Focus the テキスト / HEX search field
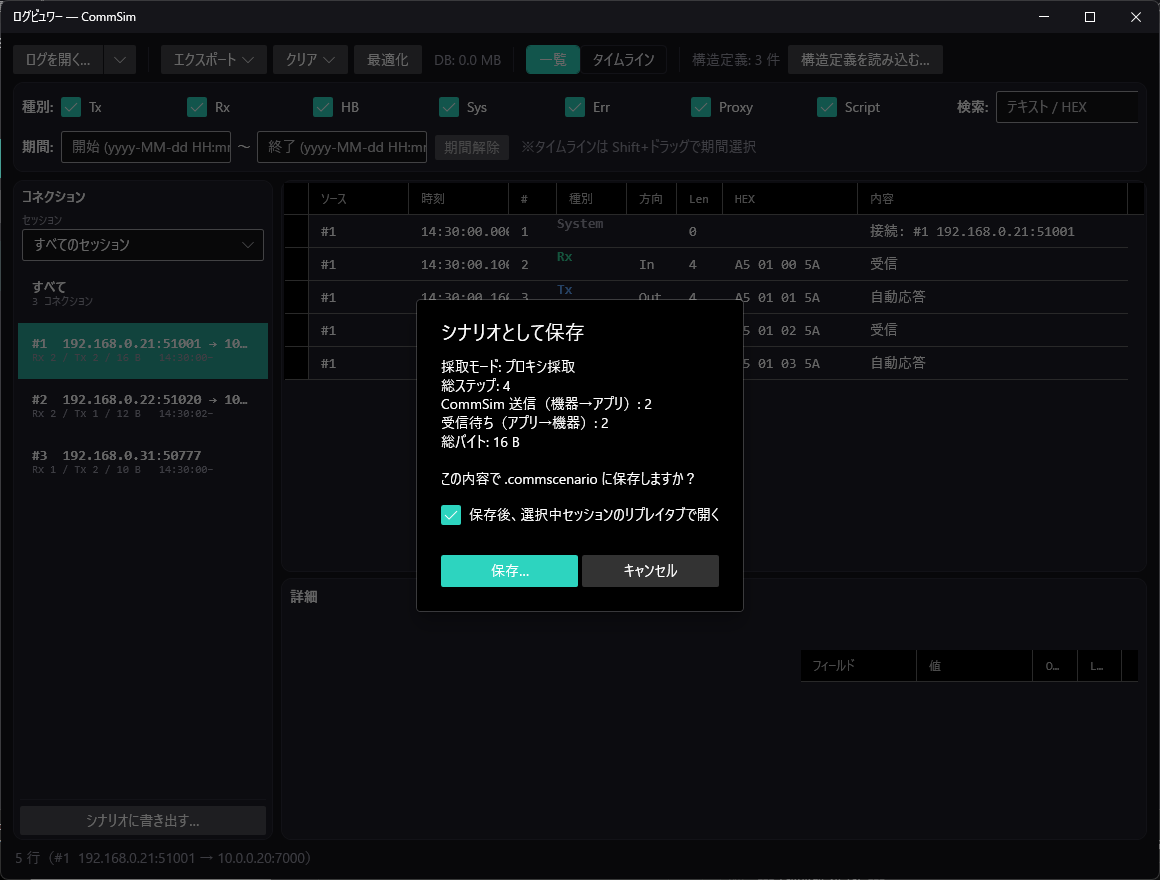 [x=1067, y=107]
